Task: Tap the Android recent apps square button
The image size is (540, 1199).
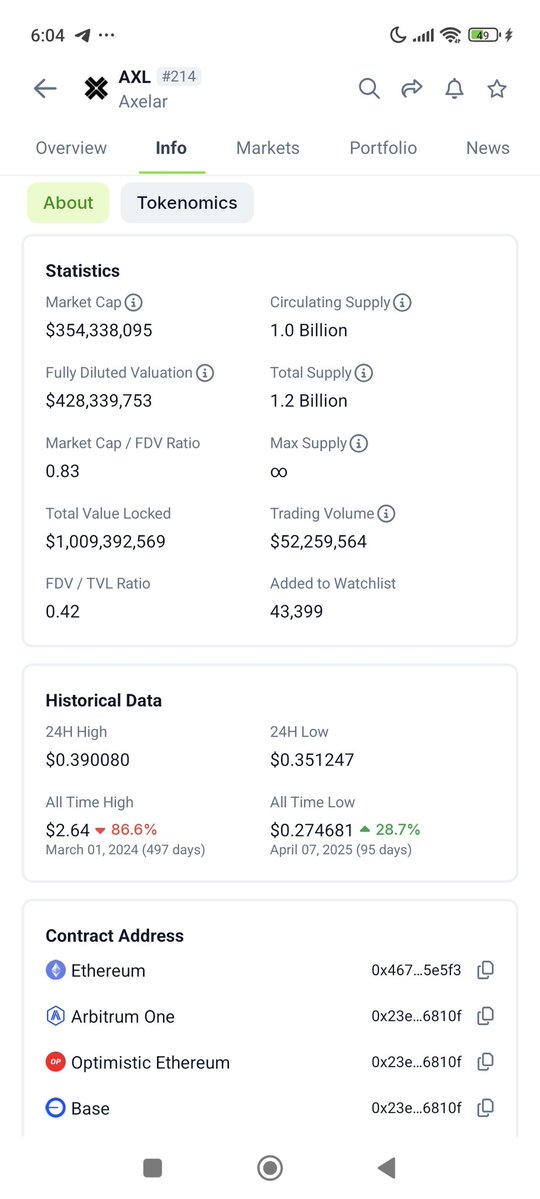Action: [152, 1168]
